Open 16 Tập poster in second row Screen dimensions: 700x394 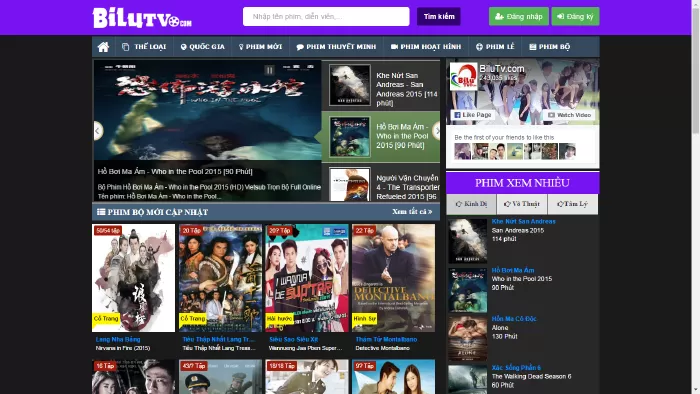coord(133,377)
